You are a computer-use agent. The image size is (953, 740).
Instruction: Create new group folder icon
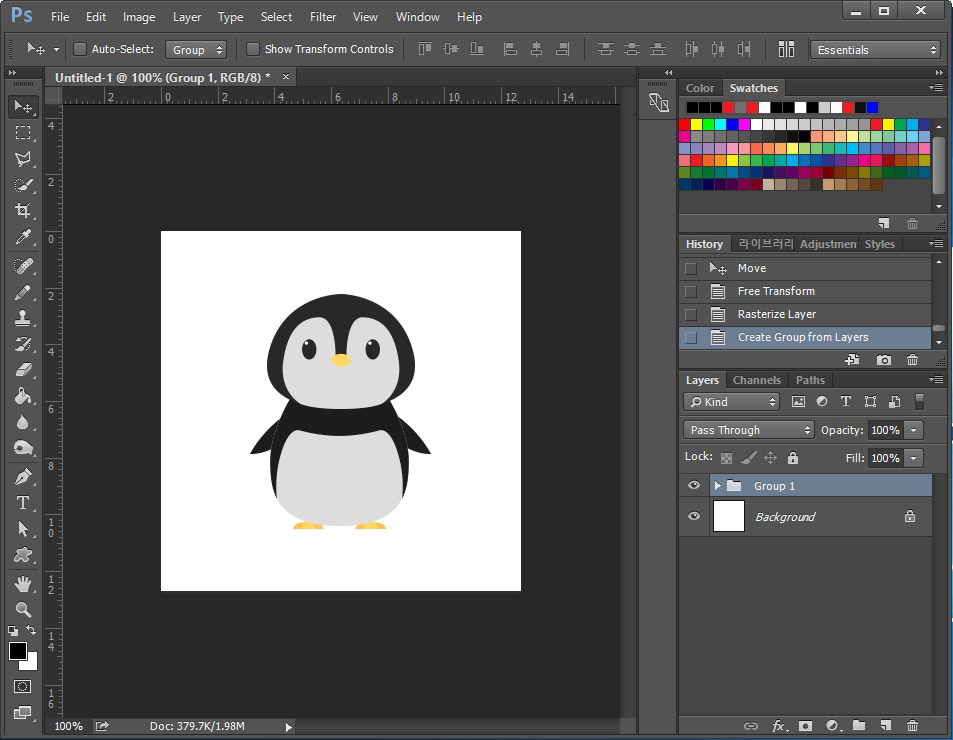(x=859, y=725)
